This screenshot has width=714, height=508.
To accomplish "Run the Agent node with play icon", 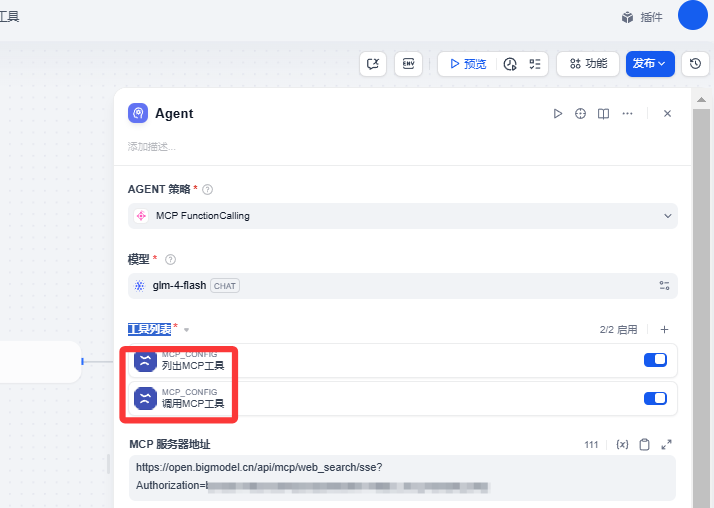I will [557, 113].
